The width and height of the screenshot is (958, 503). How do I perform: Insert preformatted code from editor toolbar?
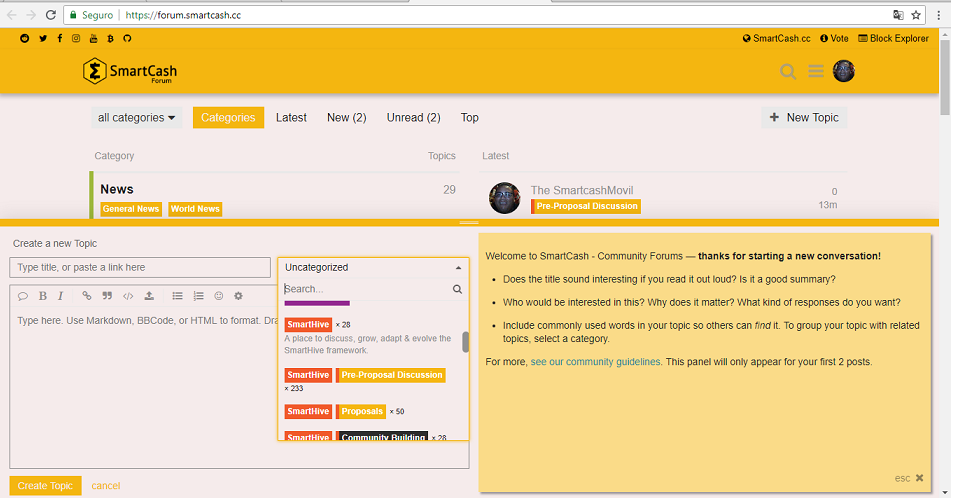pos(128,296)
